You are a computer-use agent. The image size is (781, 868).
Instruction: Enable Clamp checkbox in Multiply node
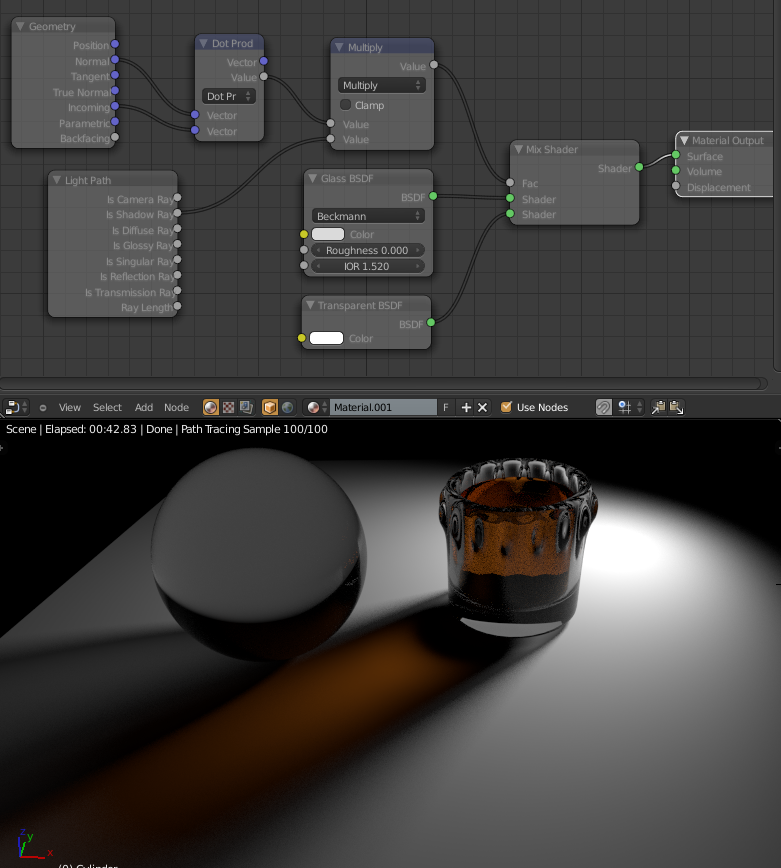(x=345, y=105)
